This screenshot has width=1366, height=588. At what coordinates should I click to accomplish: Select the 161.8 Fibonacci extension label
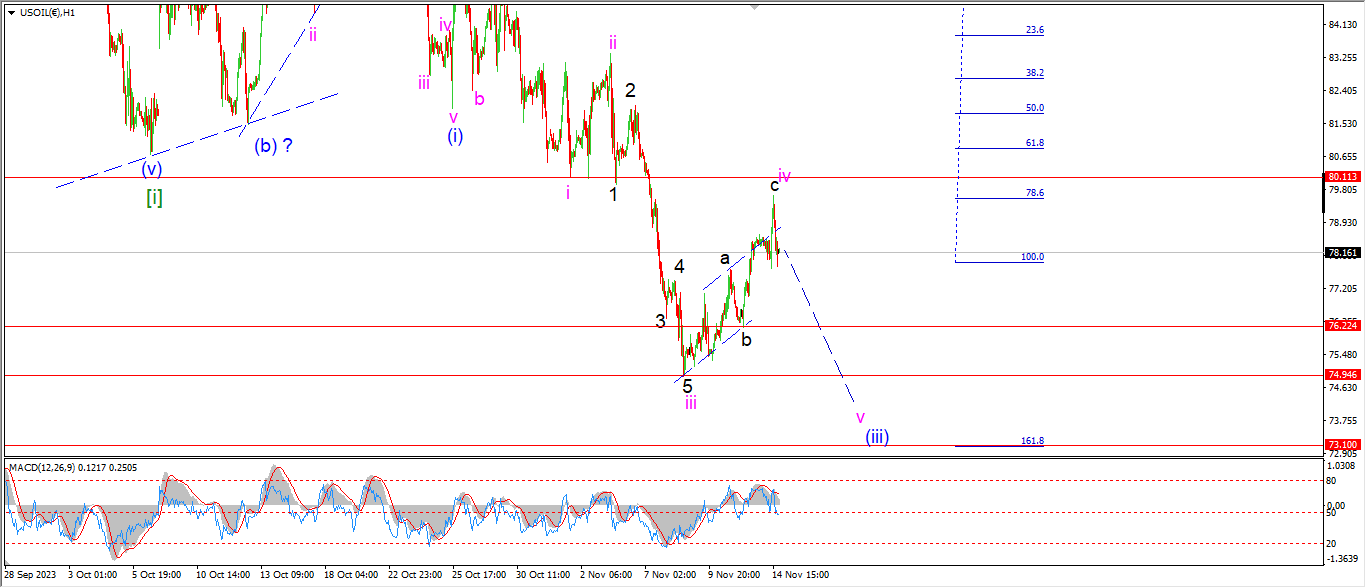[1032, 440]
